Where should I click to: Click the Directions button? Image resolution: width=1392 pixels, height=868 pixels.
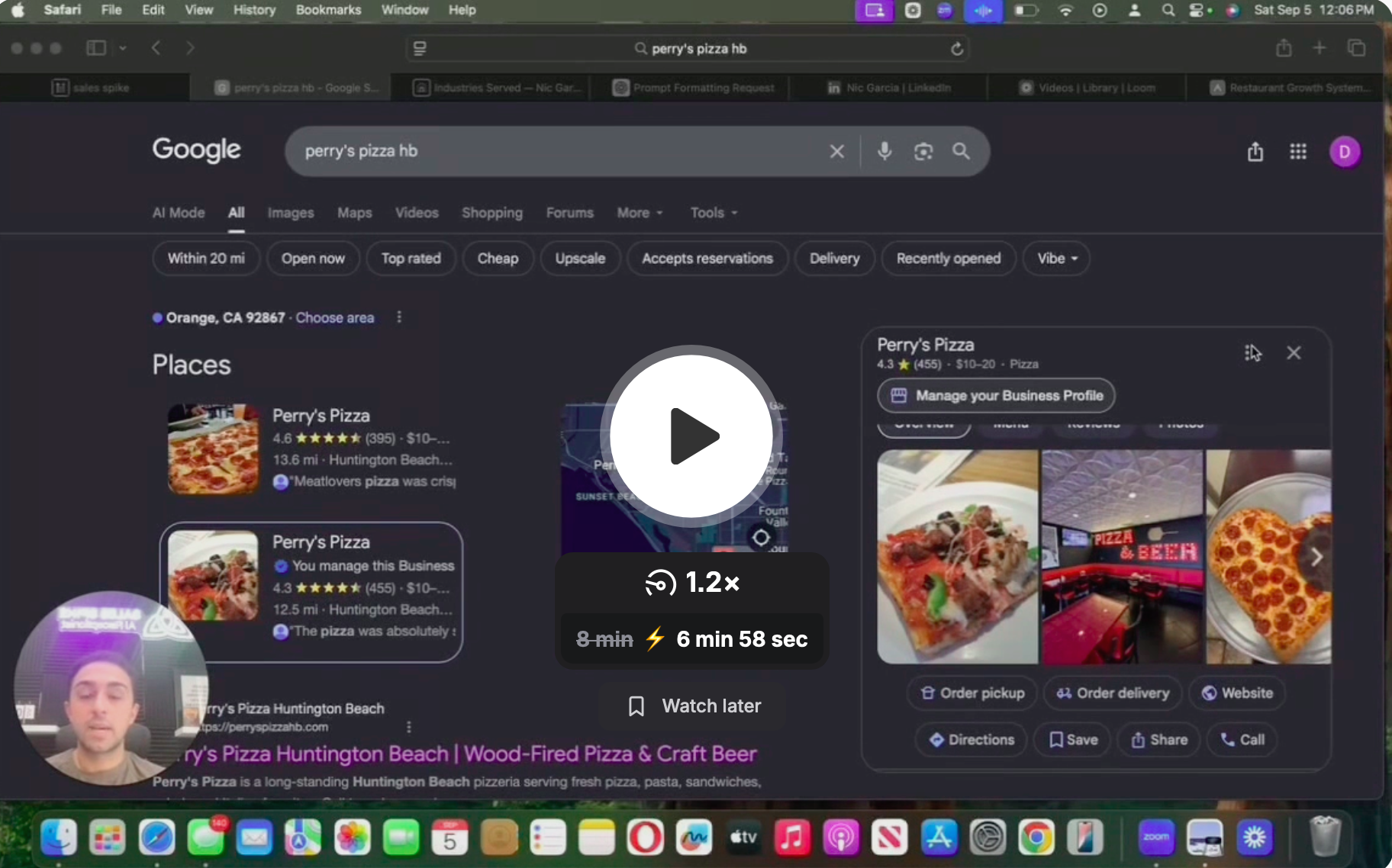[x=971, y=740]
